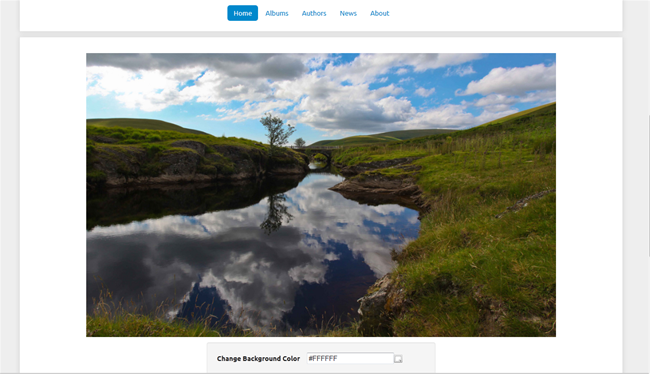Screen dimensions: 650x374
Task: Click the Albums navigation link
Action: coord(276,13)
